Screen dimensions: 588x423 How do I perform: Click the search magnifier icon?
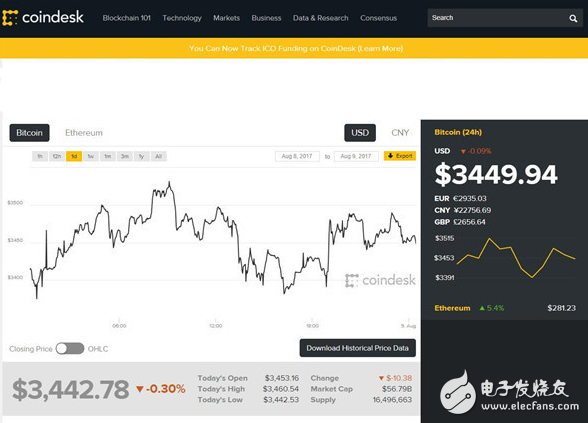pos(573,18)
